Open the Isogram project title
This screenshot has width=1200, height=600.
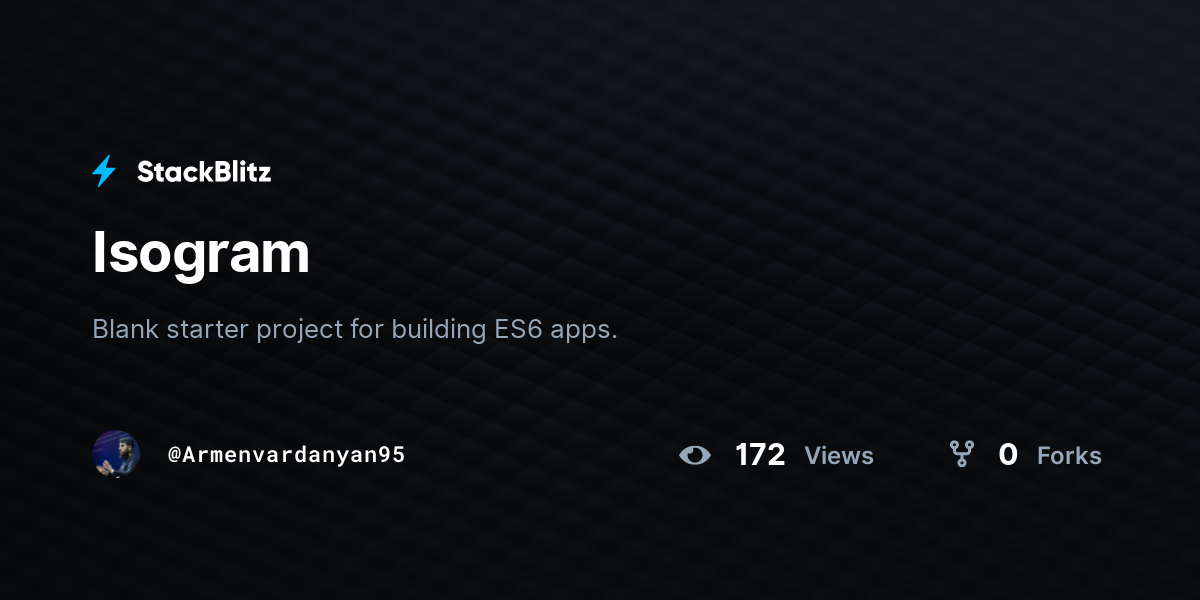click(201, 253)
